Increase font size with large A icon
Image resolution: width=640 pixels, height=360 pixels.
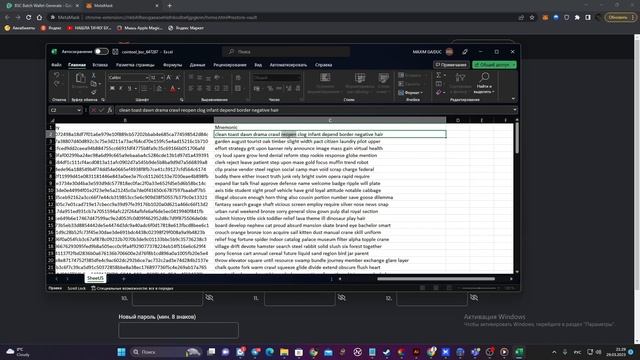pos(169,78)
